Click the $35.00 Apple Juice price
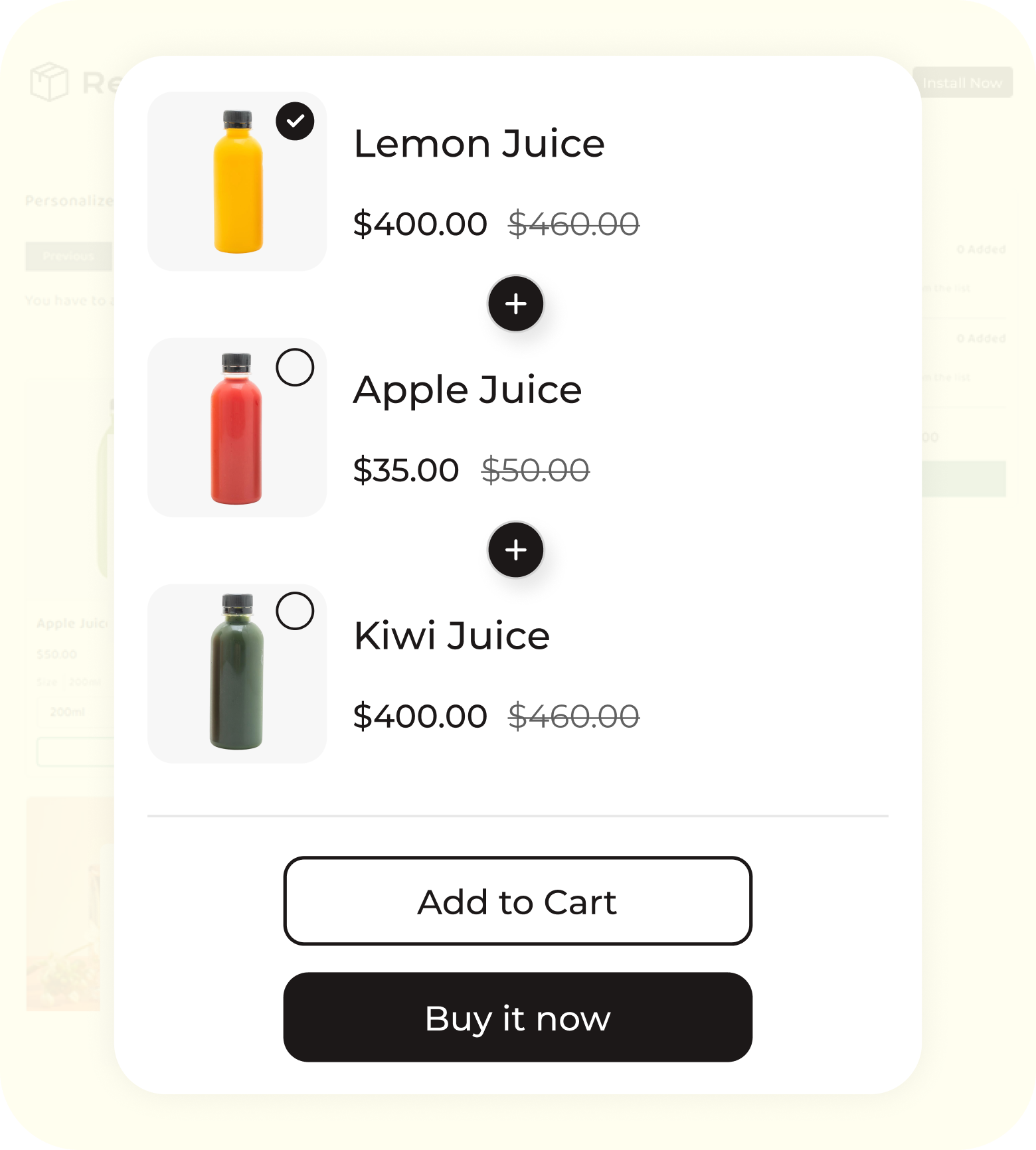The width and height of the screenshot is (1036, 1150). (406, 470)
